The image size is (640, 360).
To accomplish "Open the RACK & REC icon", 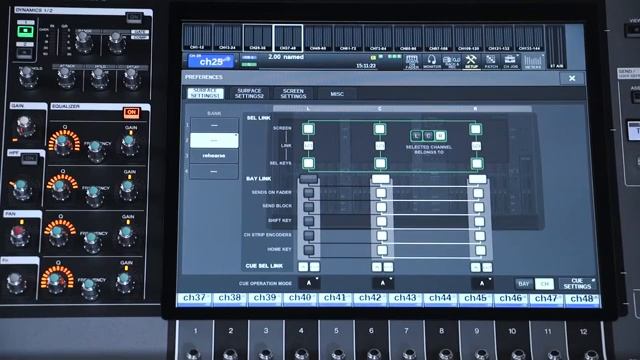I will point(451,62).
